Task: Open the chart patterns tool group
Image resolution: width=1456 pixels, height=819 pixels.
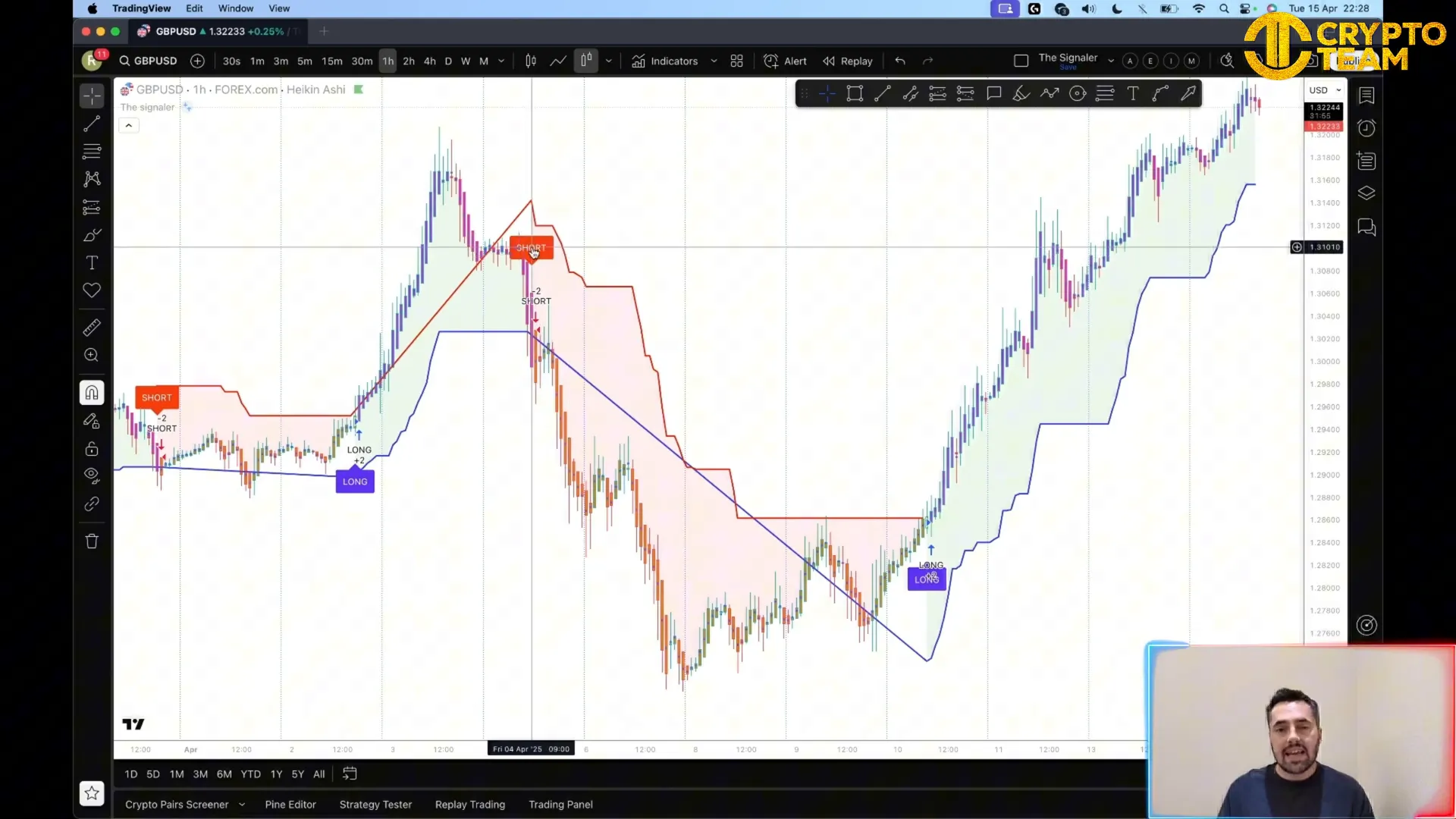Action: [x=92, y=179]
